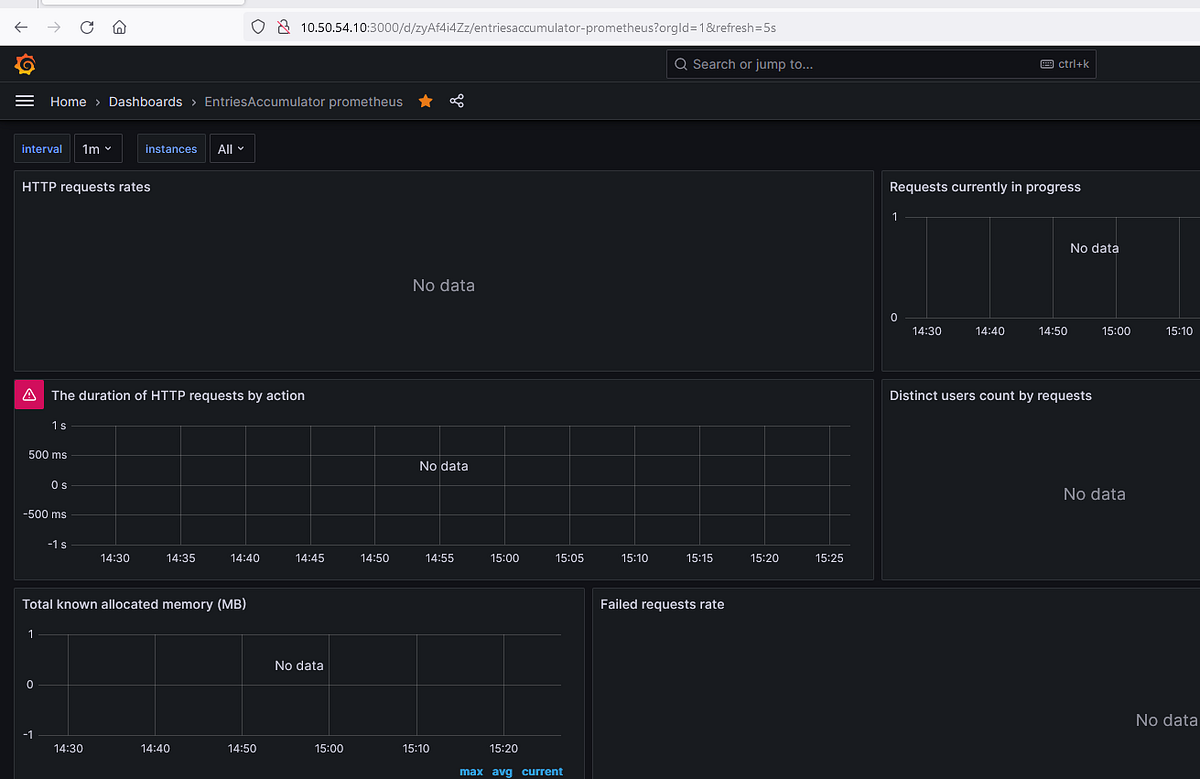The image size is (1200, 779).
Task: Unstar the EntriesAccumulator dashboard
Action: 425,101
